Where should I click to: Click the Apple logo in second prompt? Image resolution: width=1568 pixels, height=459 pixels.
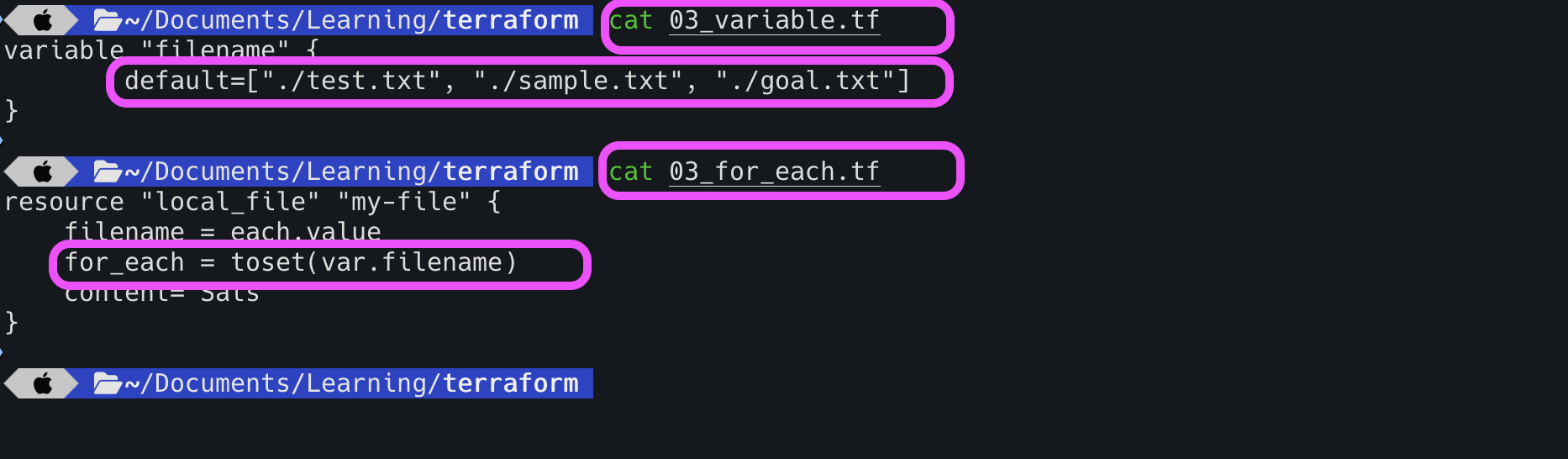pos(43,171)
